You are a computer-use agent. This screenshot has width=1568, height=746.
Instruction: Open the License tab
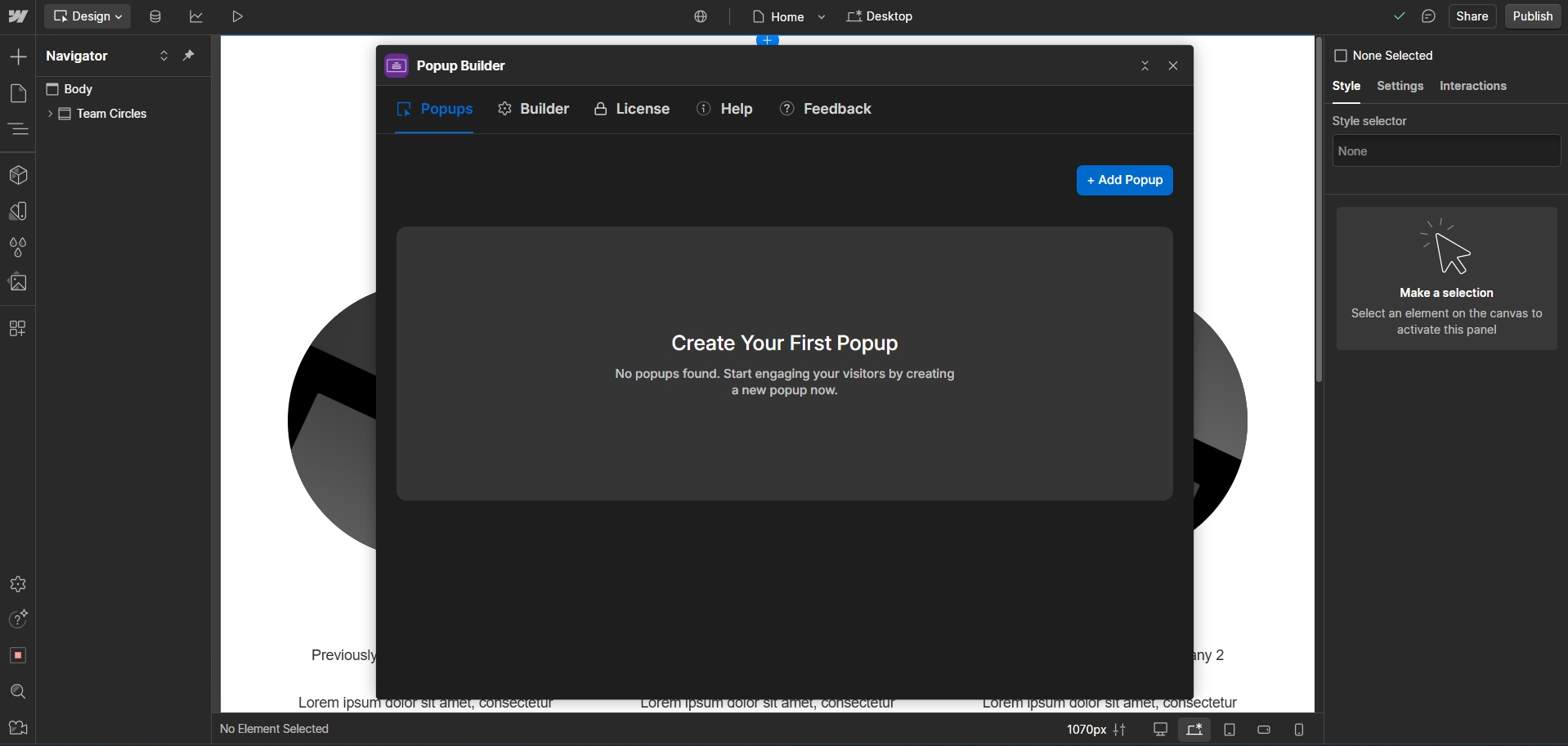click(x=632, y=109)
